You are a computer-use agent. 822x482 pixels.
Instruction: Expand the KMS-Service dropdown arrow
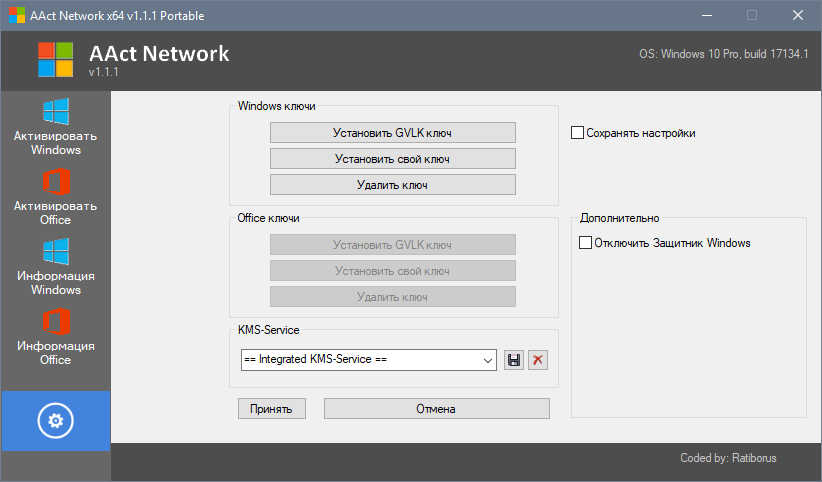click(x=488, y=360)
